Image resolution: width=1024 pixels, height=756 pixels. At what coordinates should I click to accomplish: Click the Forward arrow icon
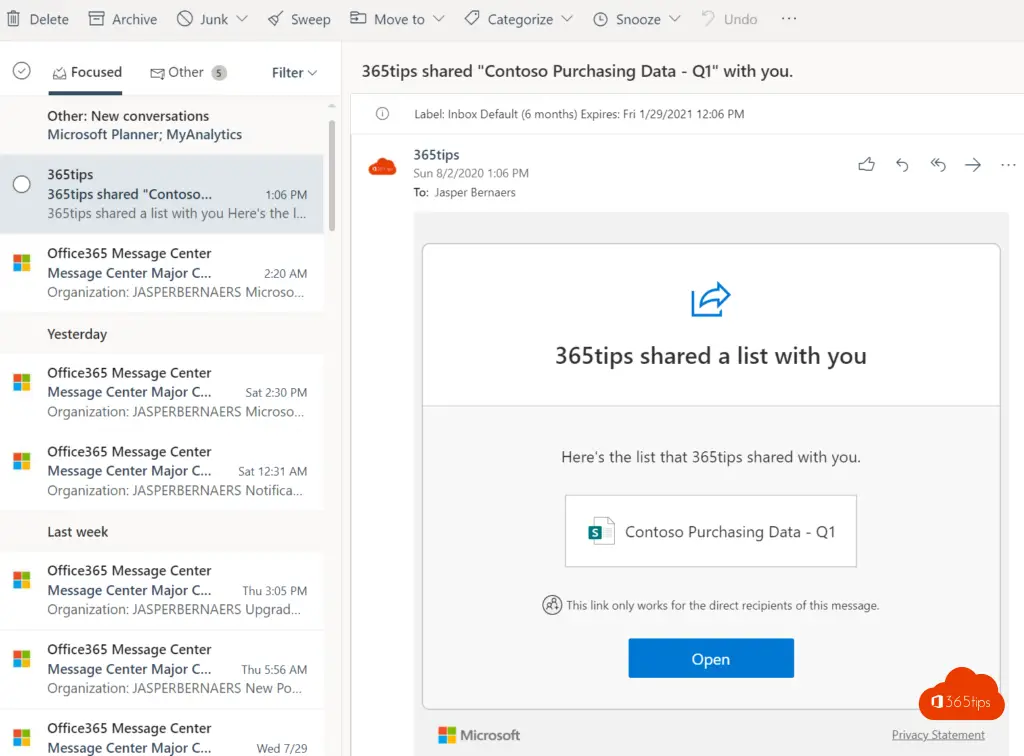(973, 165)
